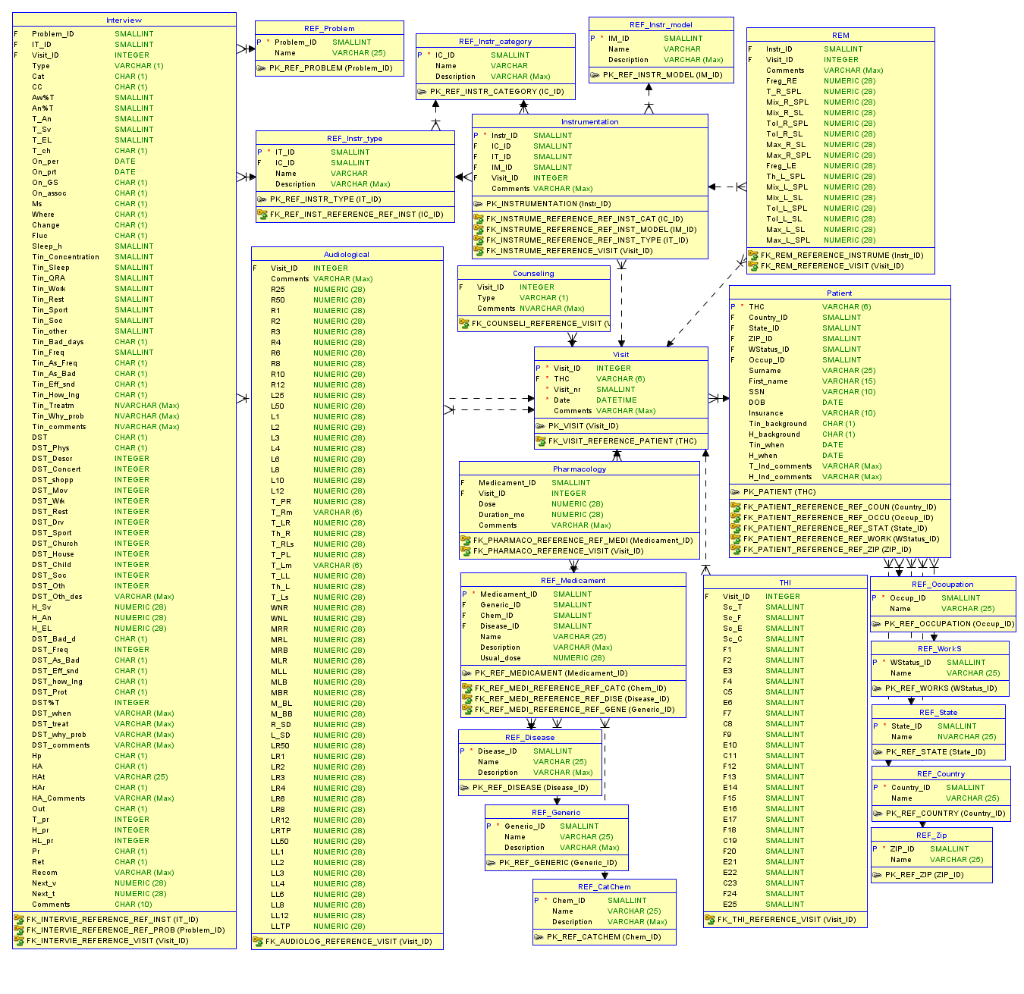The width and height of the screenshot is (1024, 994).
Task: Click the key icon beside Problem_ID in REF_Problem
Action: pyautogui.click(x=260, y=42)
